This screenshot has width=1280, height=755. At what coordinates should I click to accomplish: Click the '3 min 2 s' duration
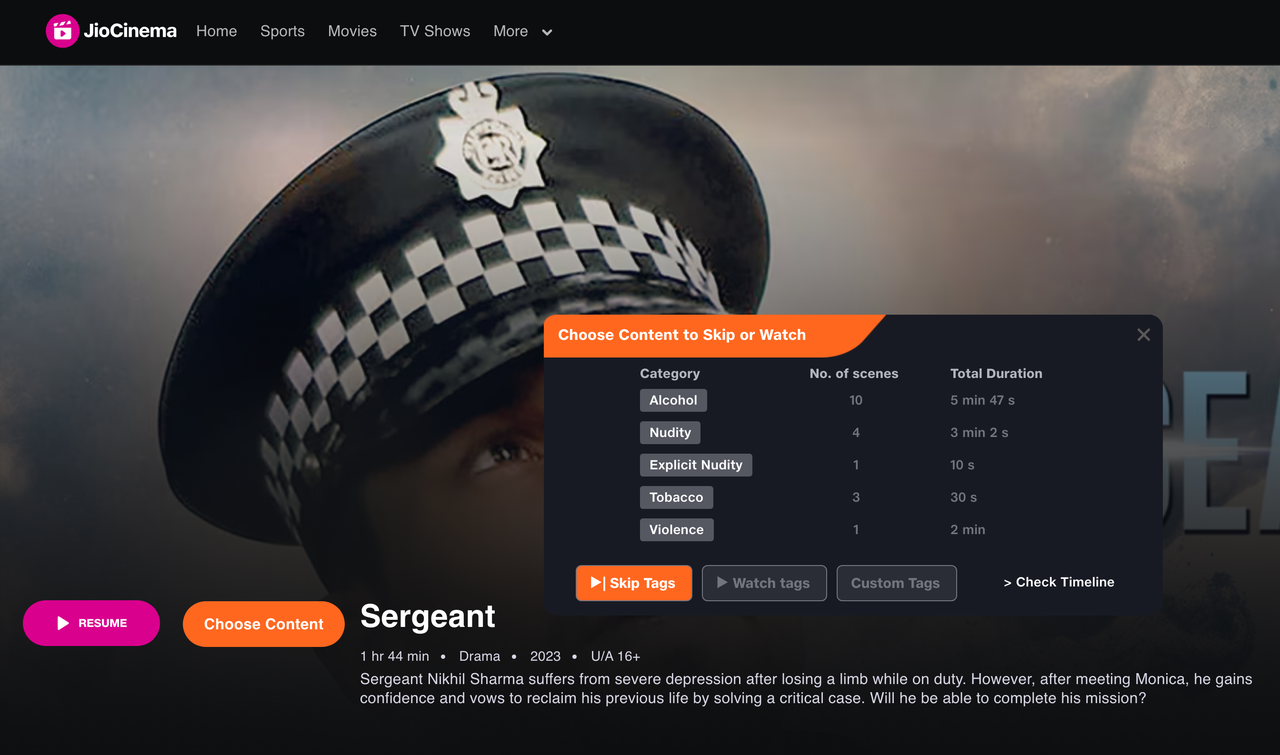(x=979, y=433)
